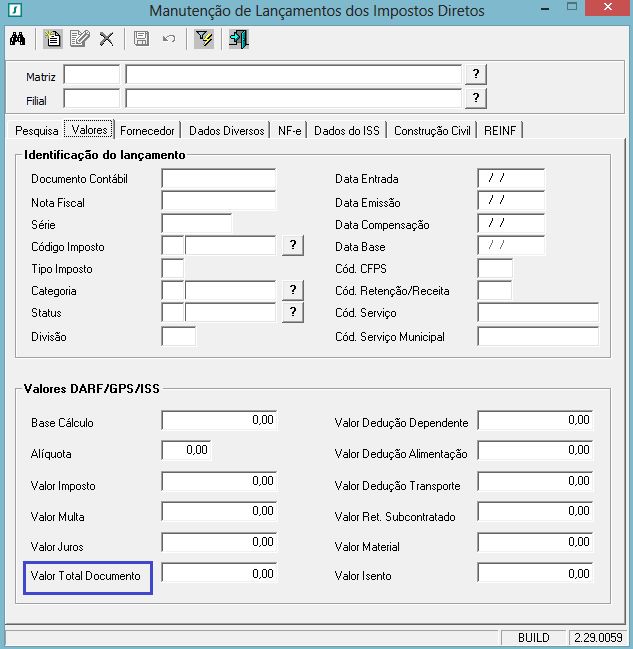Image resolution: width=633 pixels, height=649 pixels.
Task: Select the Construção Civil tab
Action: pos(434,130)
